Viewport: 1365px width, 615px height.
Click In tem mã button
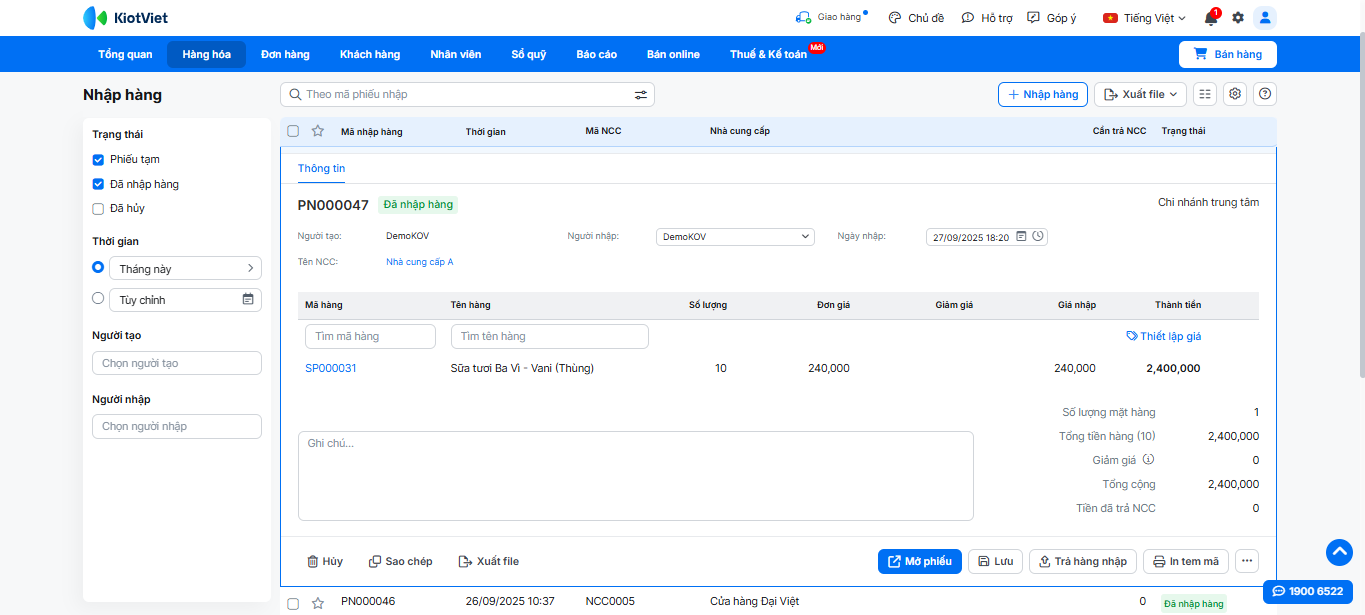[1186, 561]
